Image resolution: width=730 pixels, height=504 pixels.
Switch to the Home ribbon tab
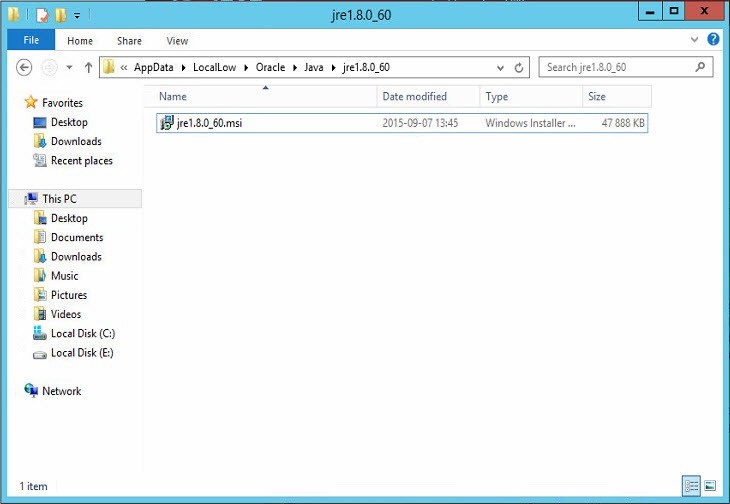(x=80, y=40)
